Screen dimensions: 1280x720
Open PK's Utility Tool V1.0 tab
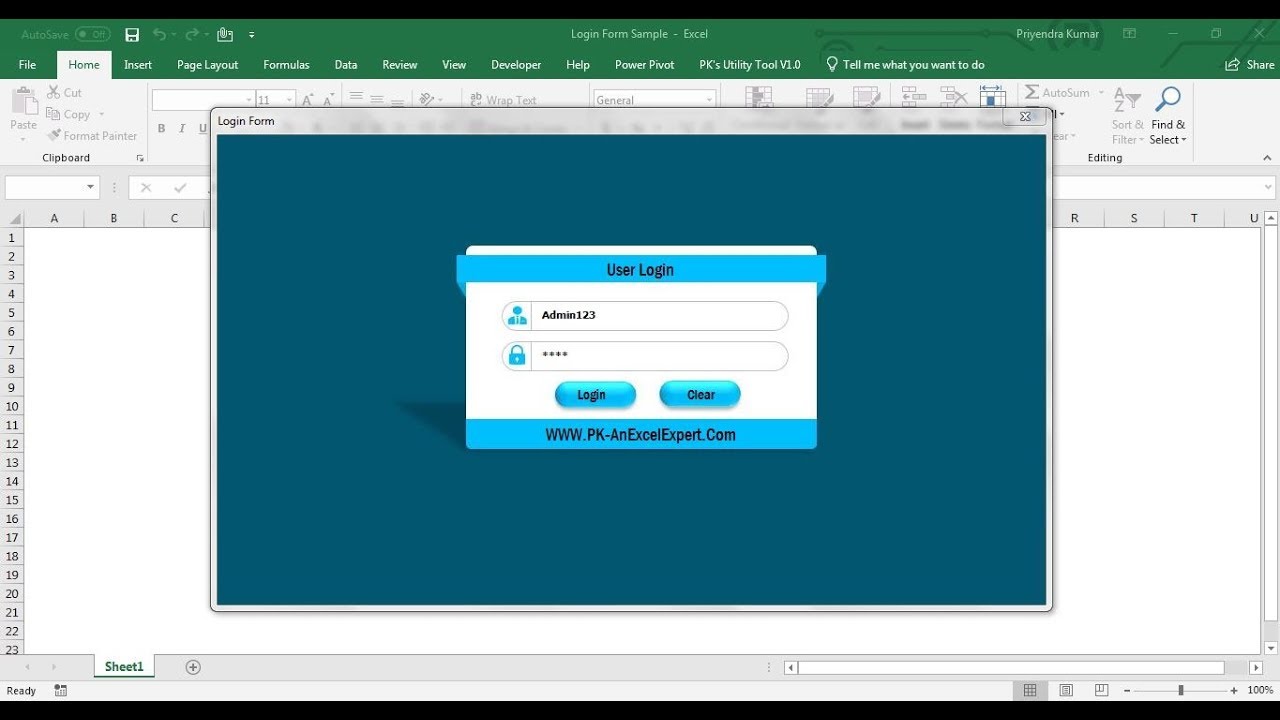(750, 64)
